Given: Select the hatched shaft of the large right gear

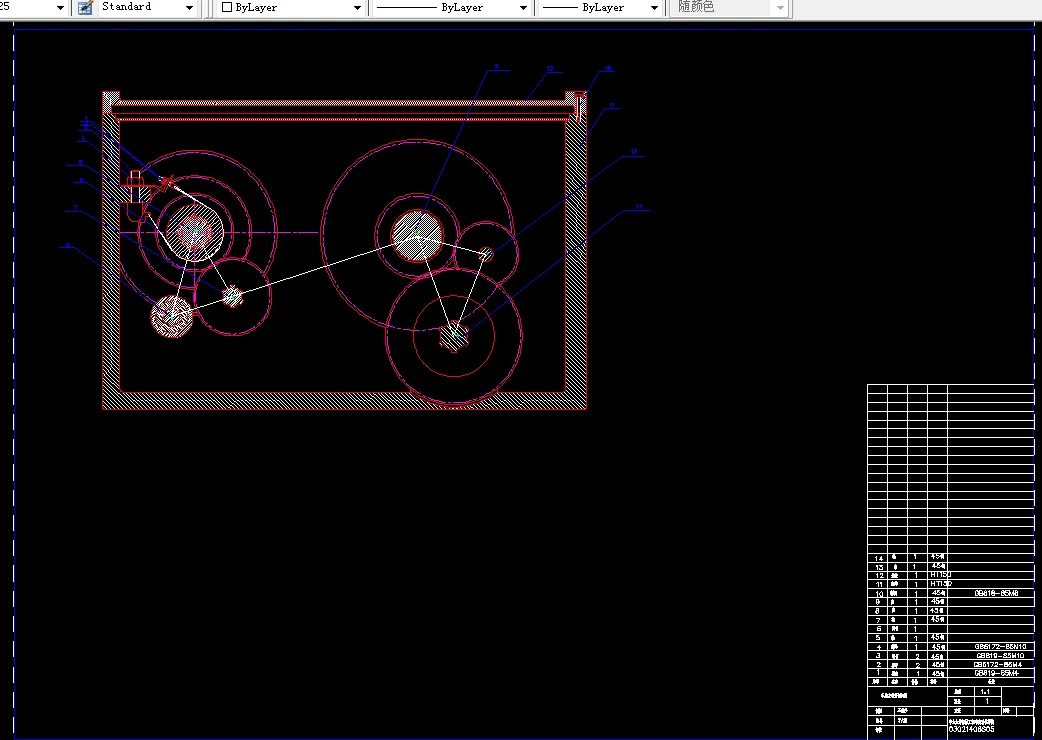Looking at the screenshot, I should click(x=417, y=235).
